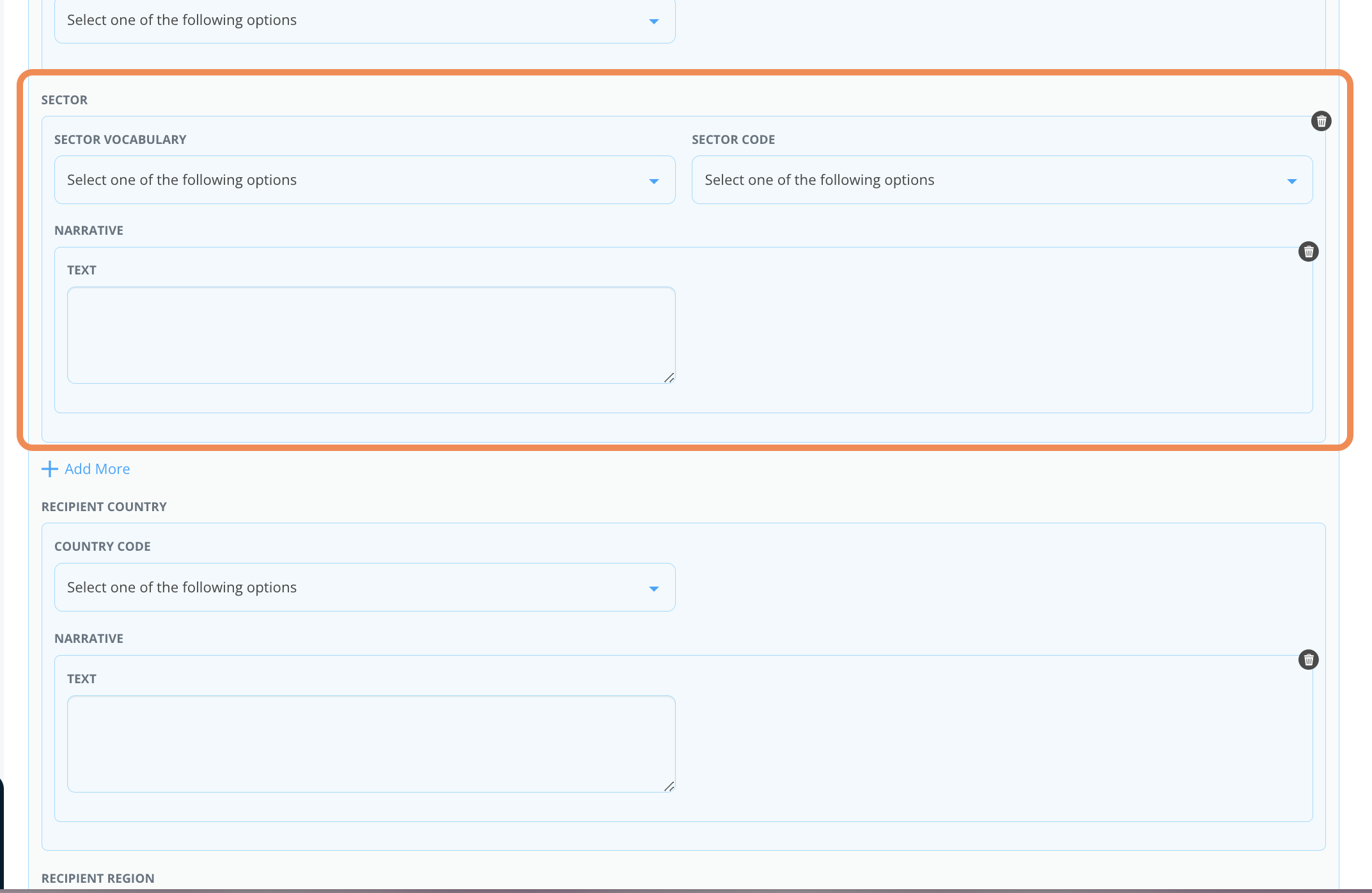Open the Sector Code dropdown
This screenshot has width=1372, height=893.
click(1002, 180)
